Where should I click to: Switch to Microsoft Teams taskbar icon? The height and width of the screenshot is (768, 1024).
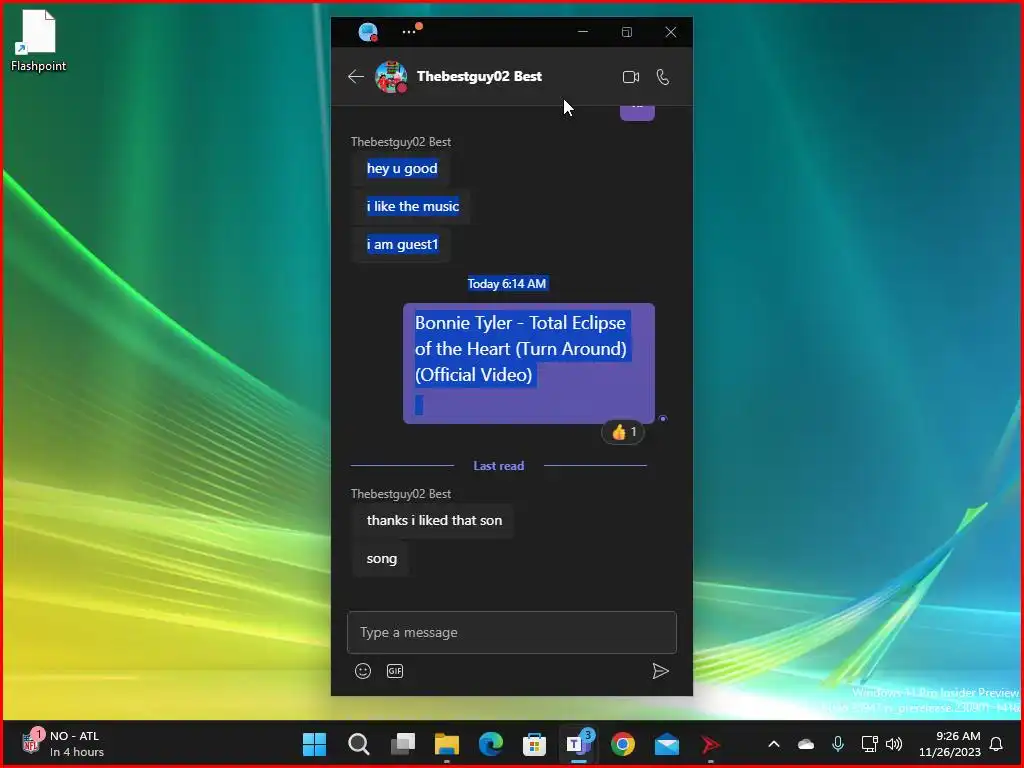click(x=579, y=744)
